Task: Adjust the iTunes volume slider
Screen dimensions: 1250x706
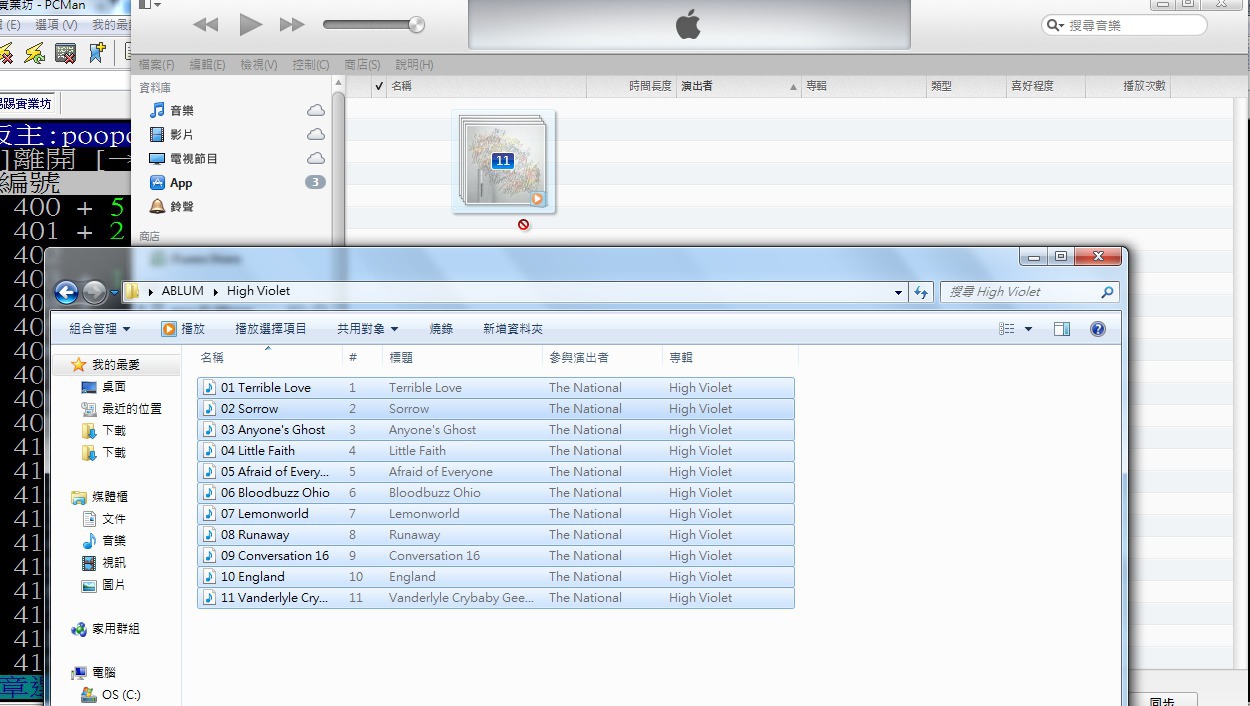Action: tap(374, 25)
